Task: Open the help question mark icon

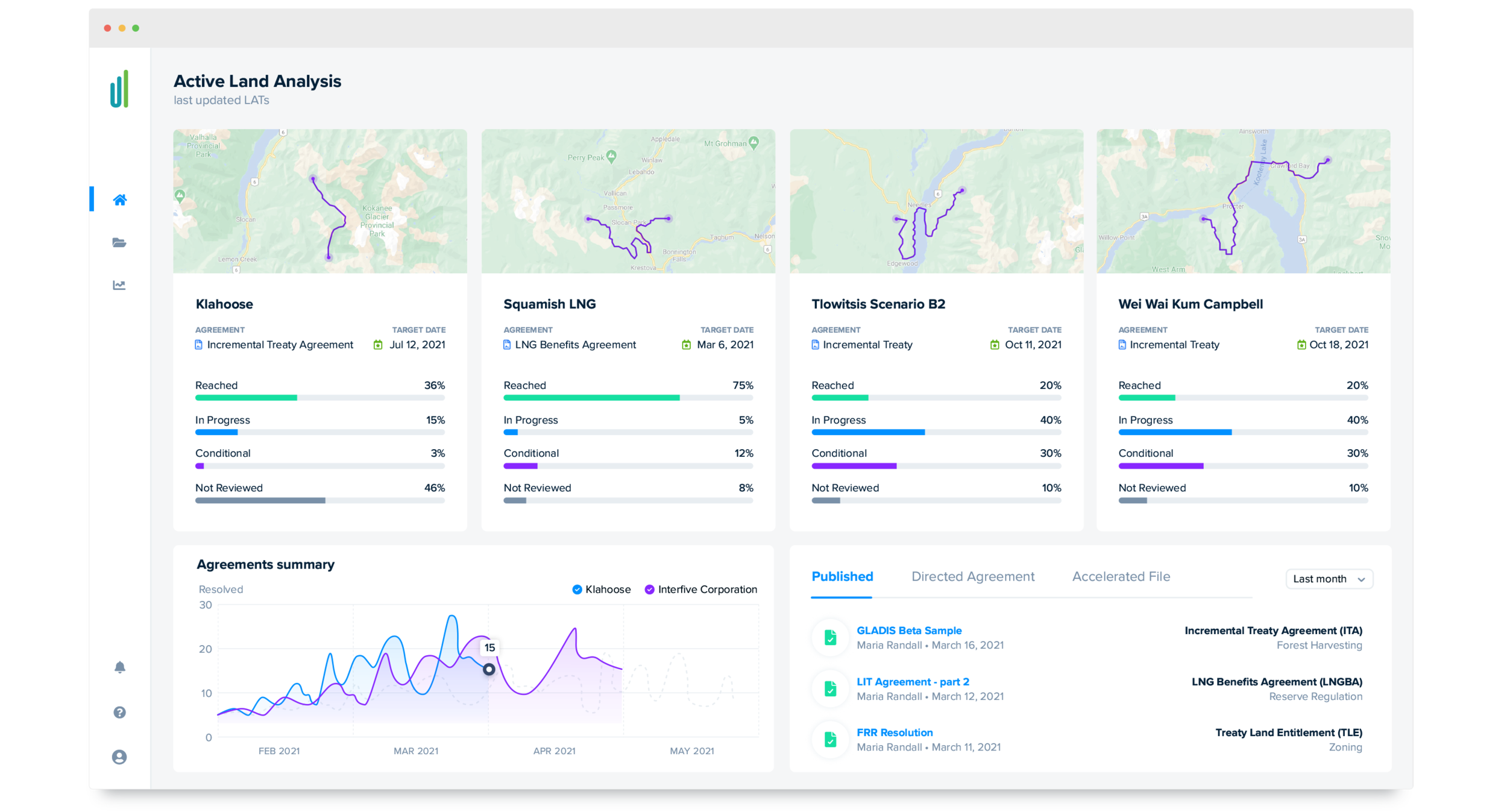Action: click(119, 712)
